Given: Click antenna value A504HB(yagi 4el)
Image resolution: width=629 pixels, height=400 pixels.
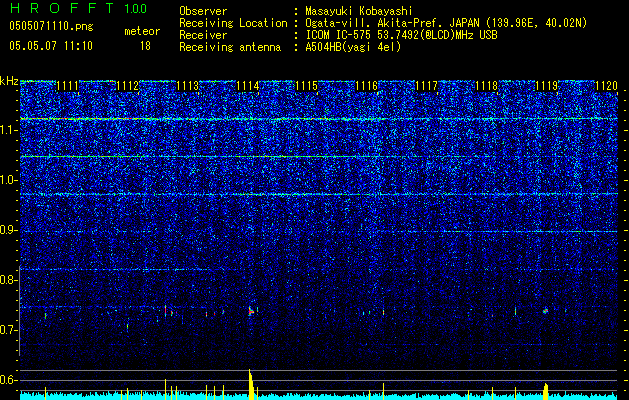Looking at the screenshot, I should (353, 47).
